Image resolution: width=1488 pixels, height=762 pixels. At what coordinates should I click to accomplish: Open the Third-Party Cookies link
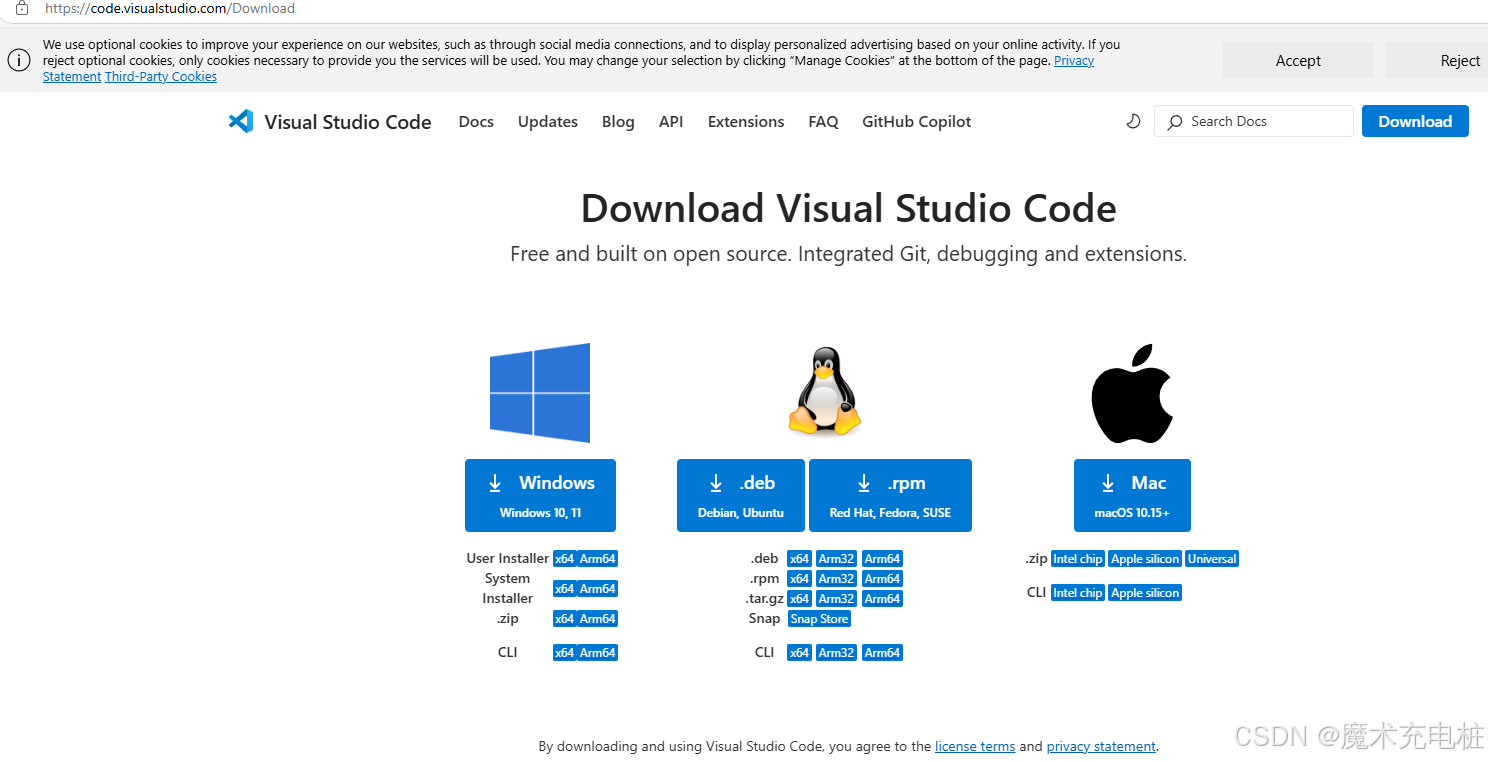click(x=161, y=76)
